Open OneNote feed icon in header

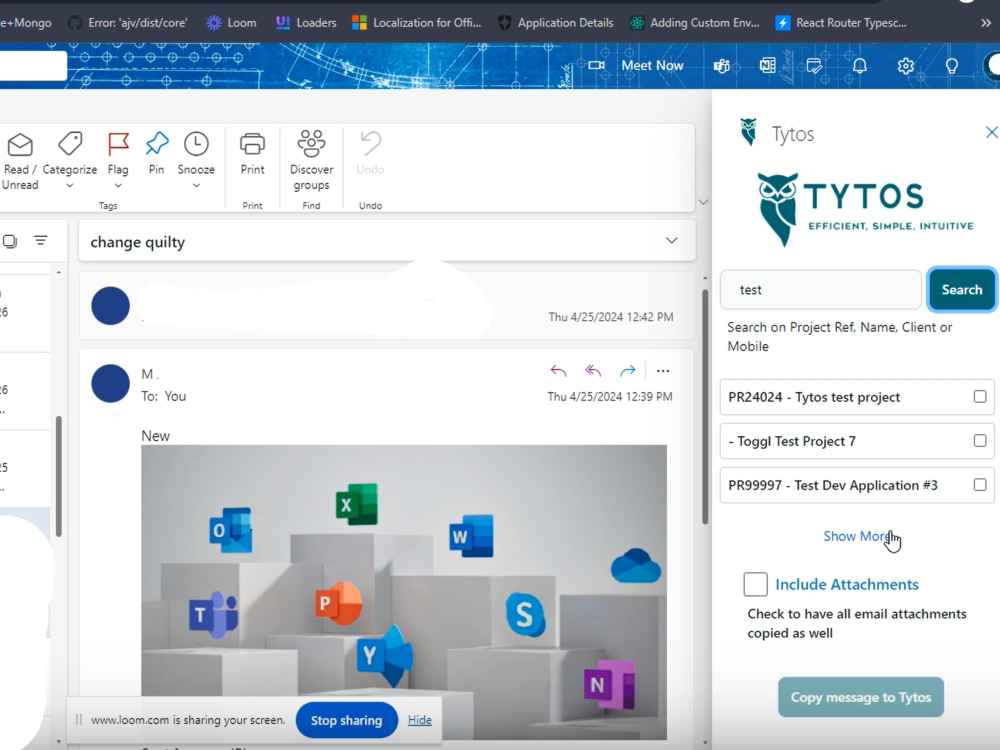pos(768,66)
